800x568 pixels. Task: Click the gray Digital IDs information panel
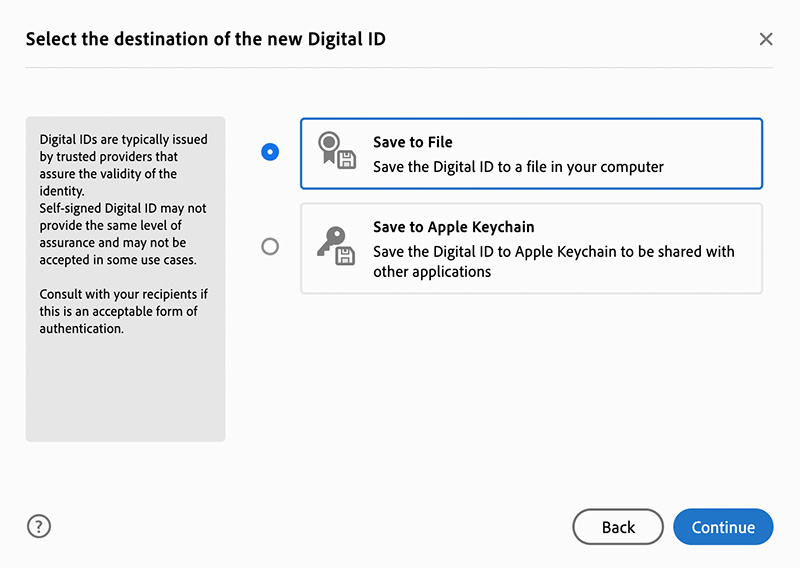coord(125,390)
